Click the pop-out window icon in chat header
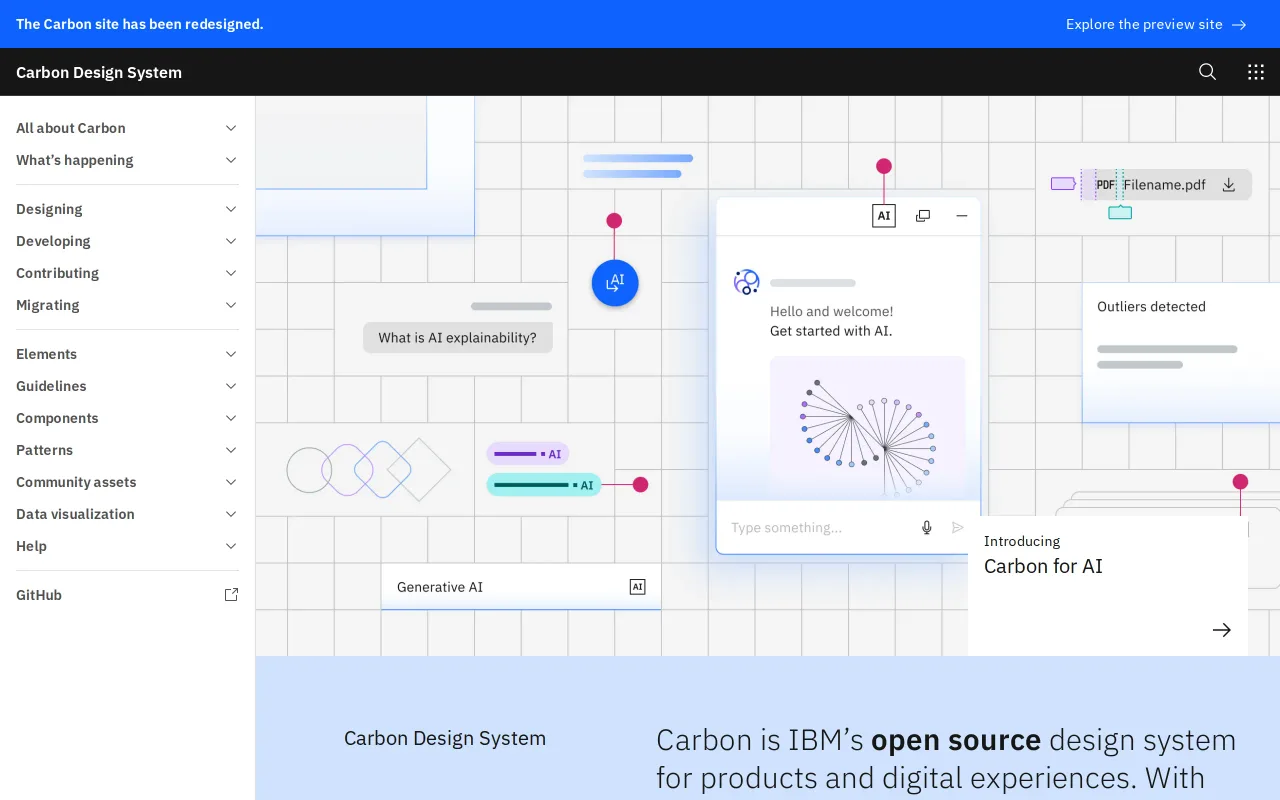This screenshot has height=800, width=1280. tap(923, 216)
